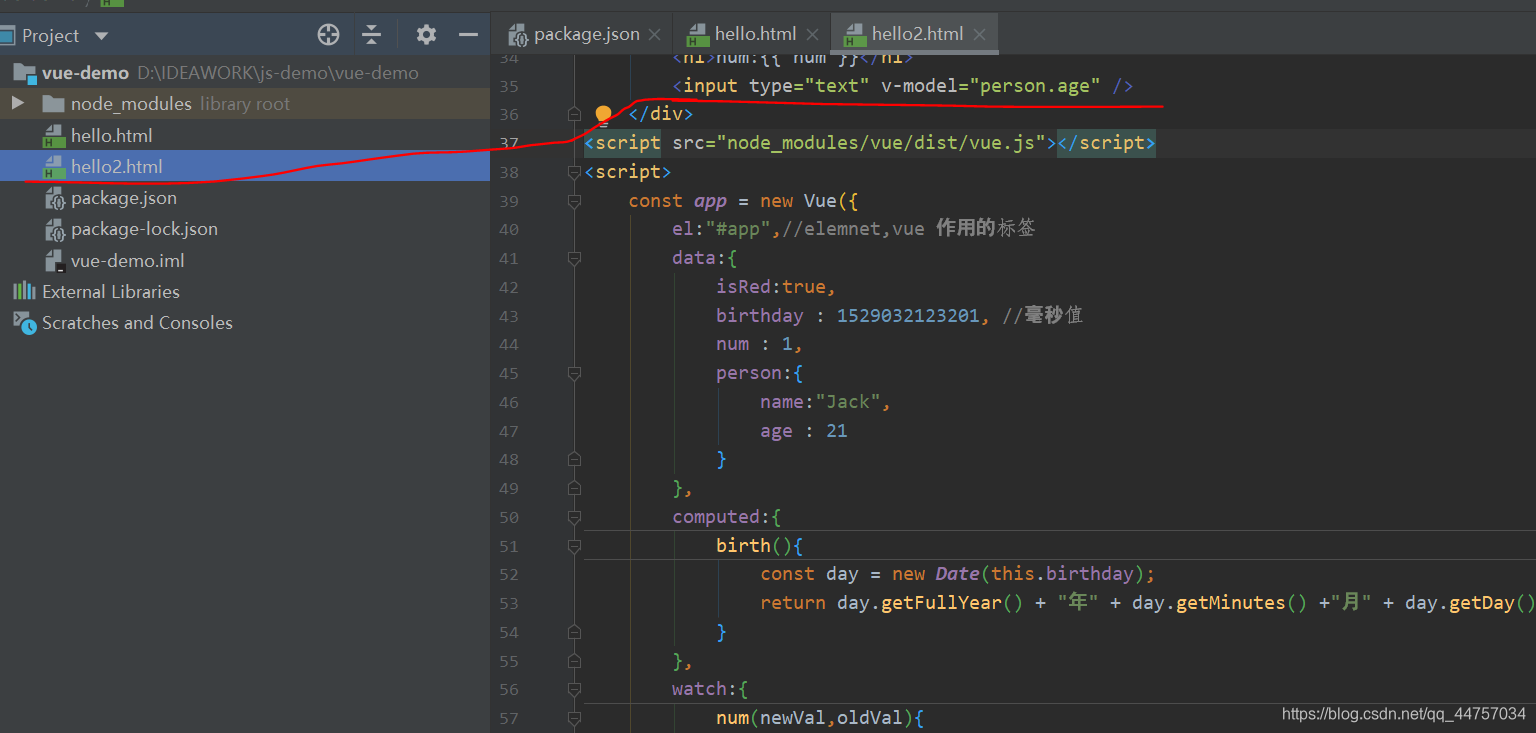This screenshot has width=1536, height=733.
Task: Close the hello.html editor tab
Action: (813, 35)
